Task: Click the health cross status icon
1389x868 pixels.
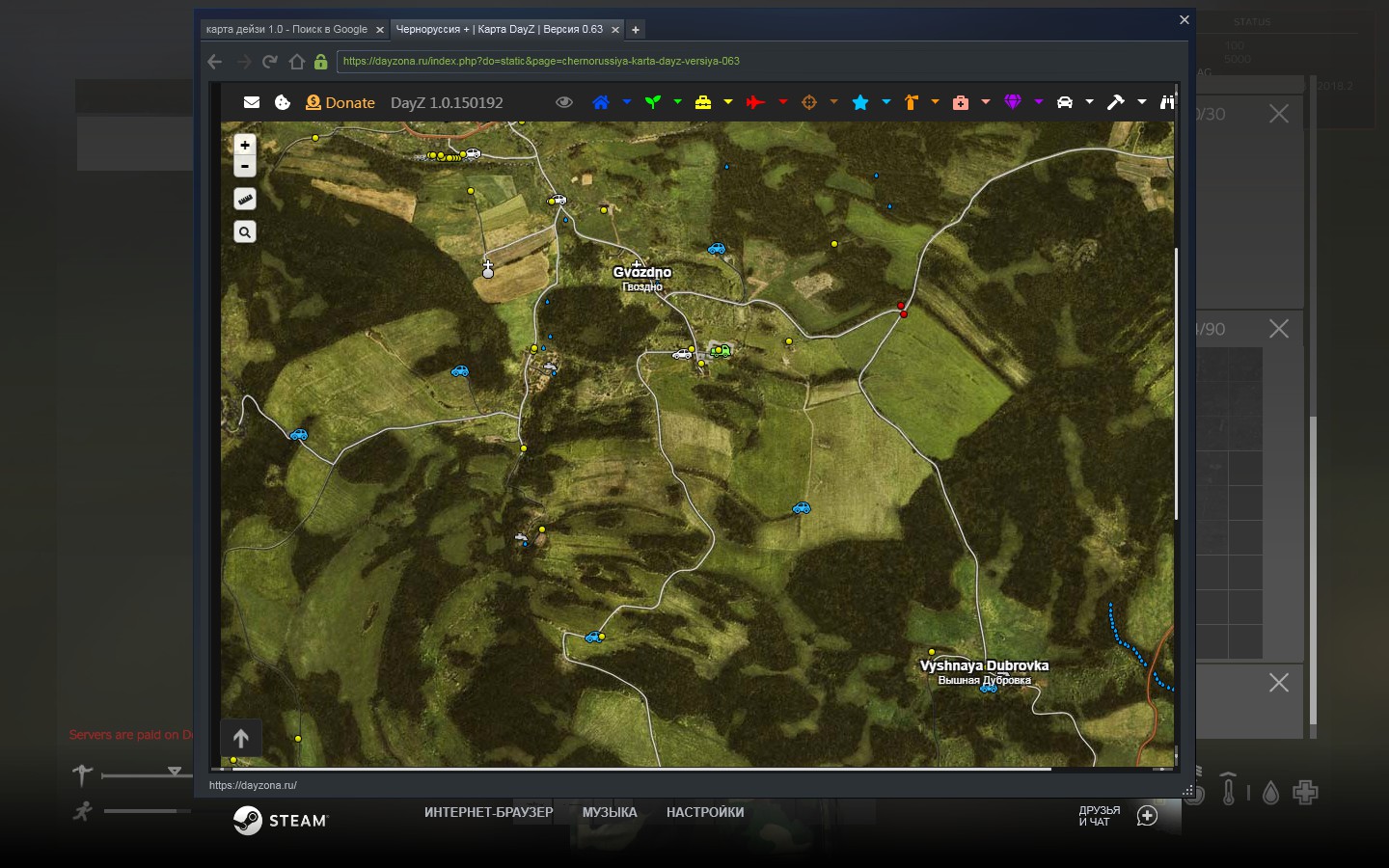Action: [1306, 793]
